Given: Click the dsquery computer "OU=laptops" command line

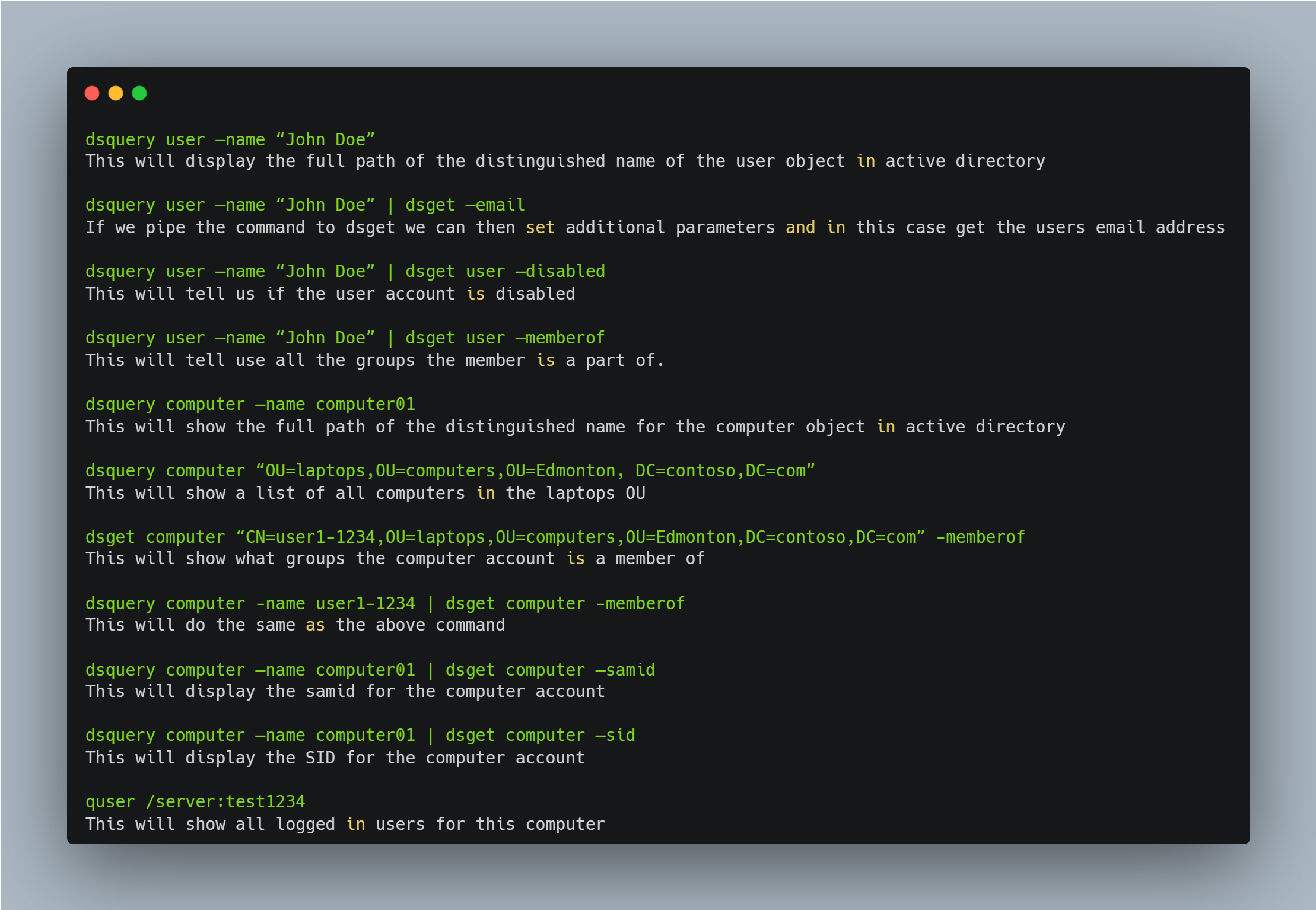Looking at the screenshot, I should pyautogui.click(x=450, y=471).
